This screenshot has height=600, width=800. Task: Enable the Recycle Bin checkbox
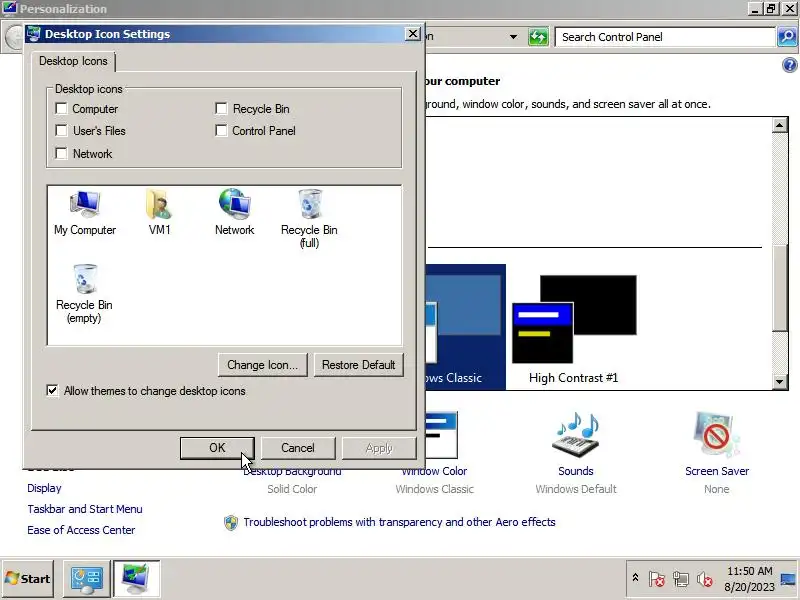[221, 109]
